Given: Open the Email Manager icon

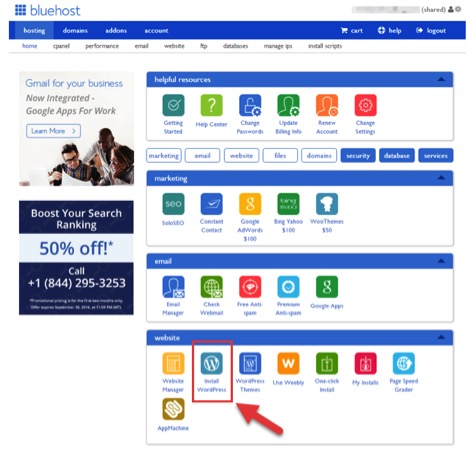Looking at the screenshot, I should click(173, 287).
